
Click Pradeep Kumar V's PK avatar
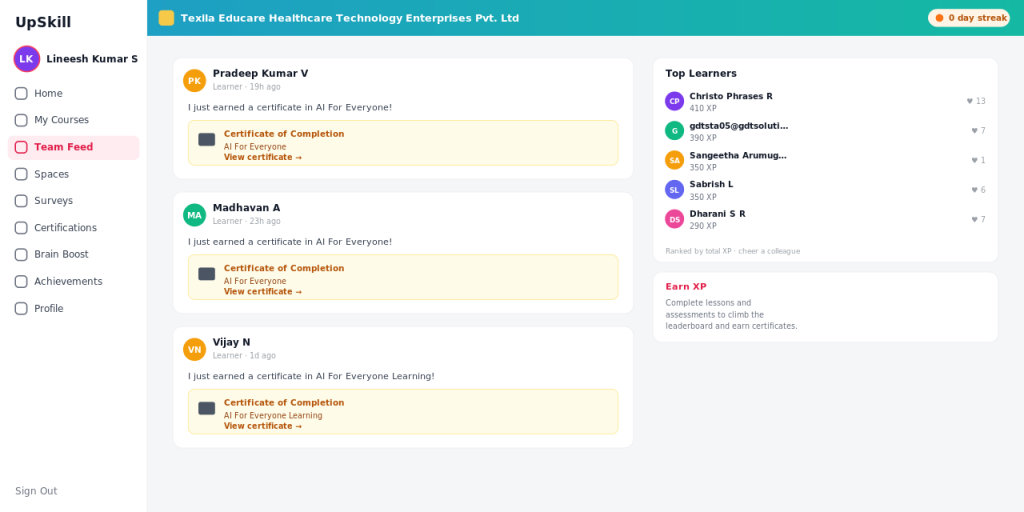195,81
